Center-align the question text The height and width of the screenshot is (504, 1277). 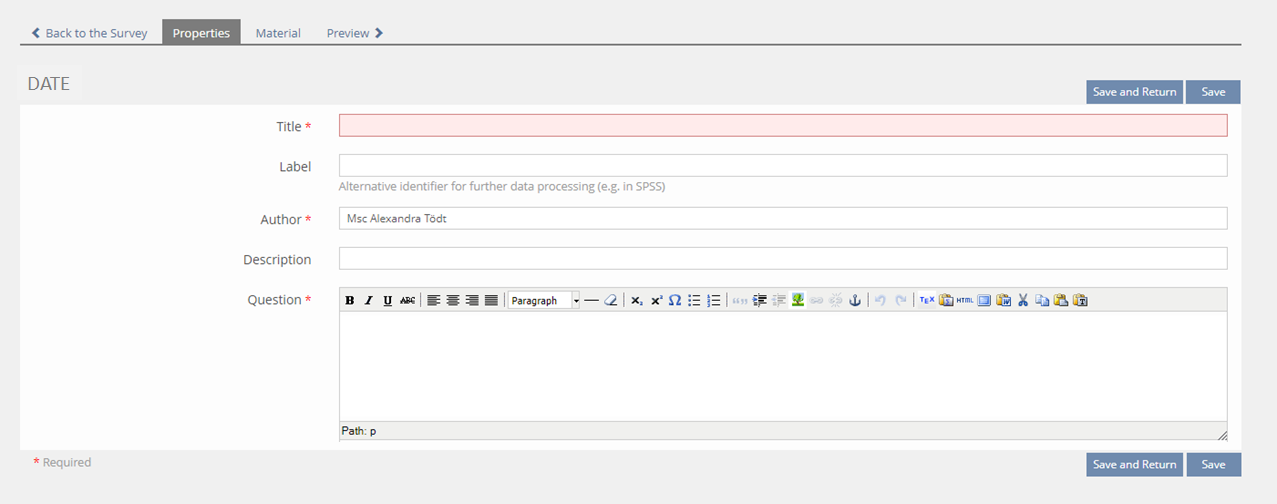pos(453,300)
